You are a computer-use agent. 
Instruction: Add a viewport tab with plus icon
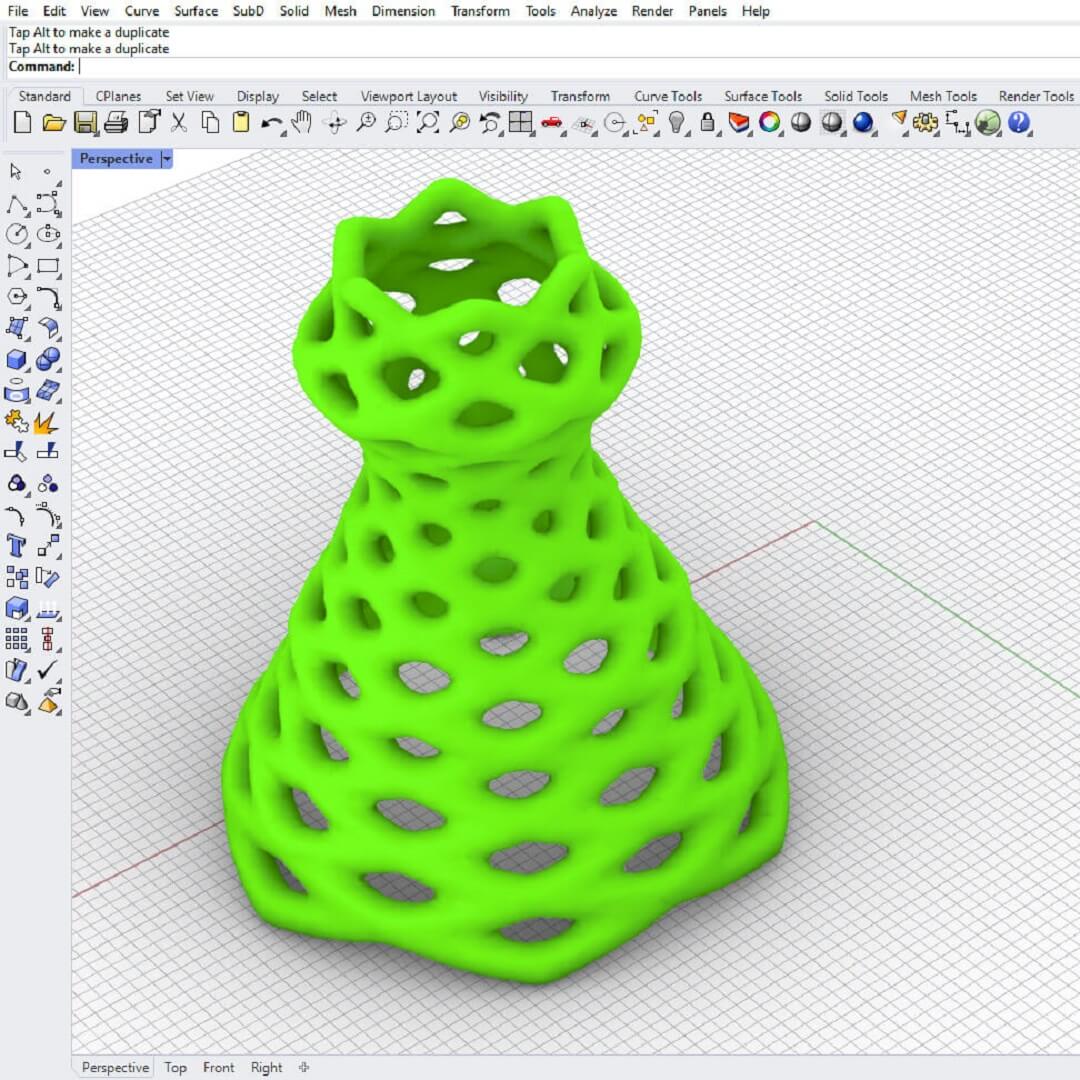pos(304,1068)
